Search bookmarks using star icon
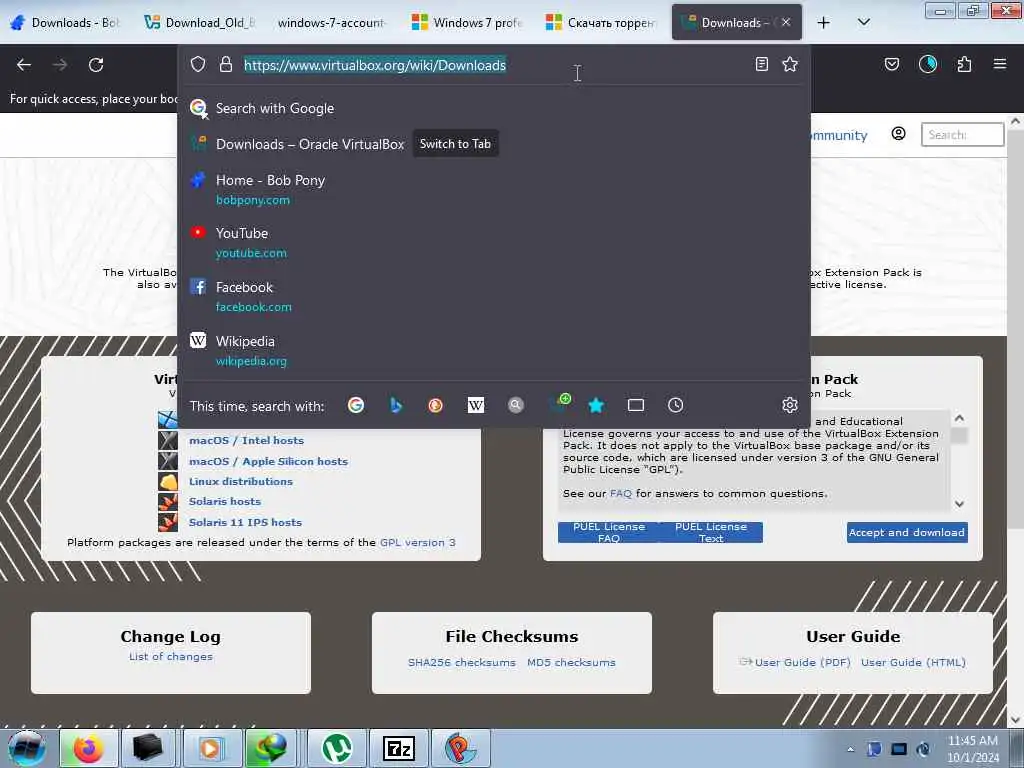Viewport: 1024px width, 768px height. [596, 406]
